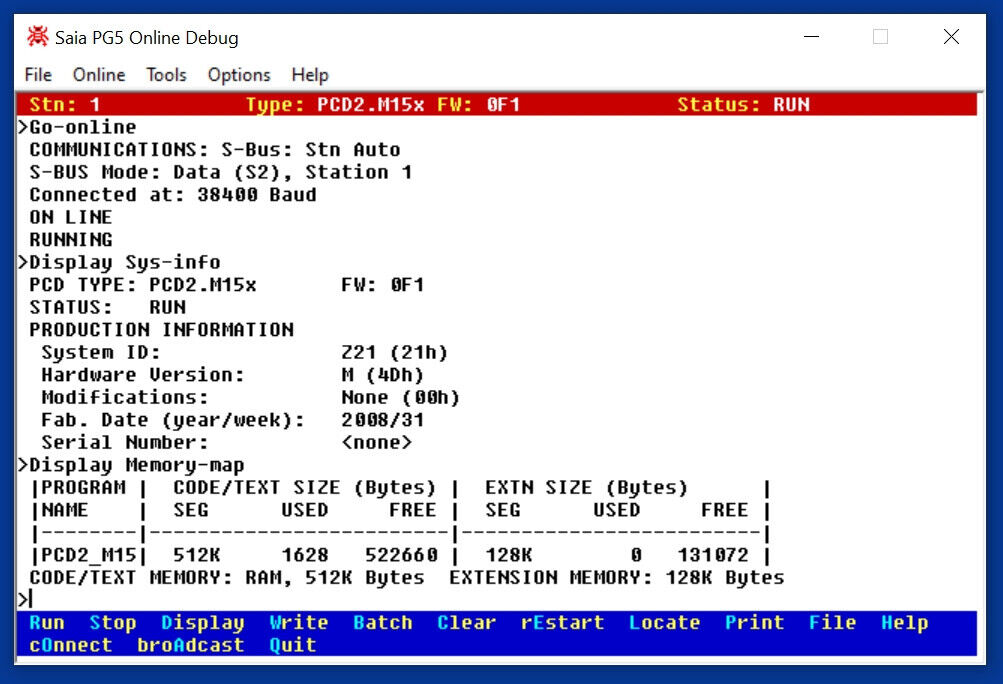The width and height of the screenshot is (1003, 684).
Task: Click the '>Display Sys-info' line
Action: pos(119,262)
